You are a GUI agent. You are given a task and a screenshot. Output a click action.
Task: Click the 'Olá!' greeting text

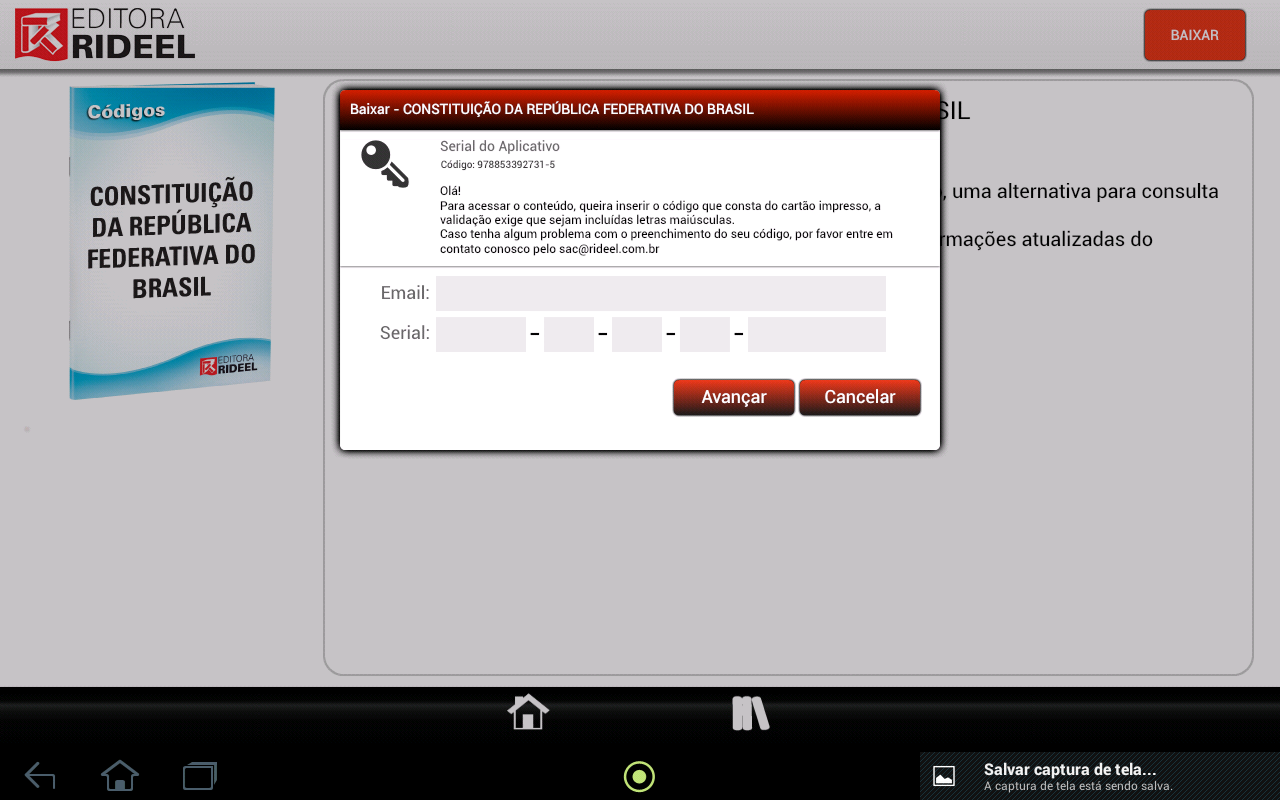point(451,190)
